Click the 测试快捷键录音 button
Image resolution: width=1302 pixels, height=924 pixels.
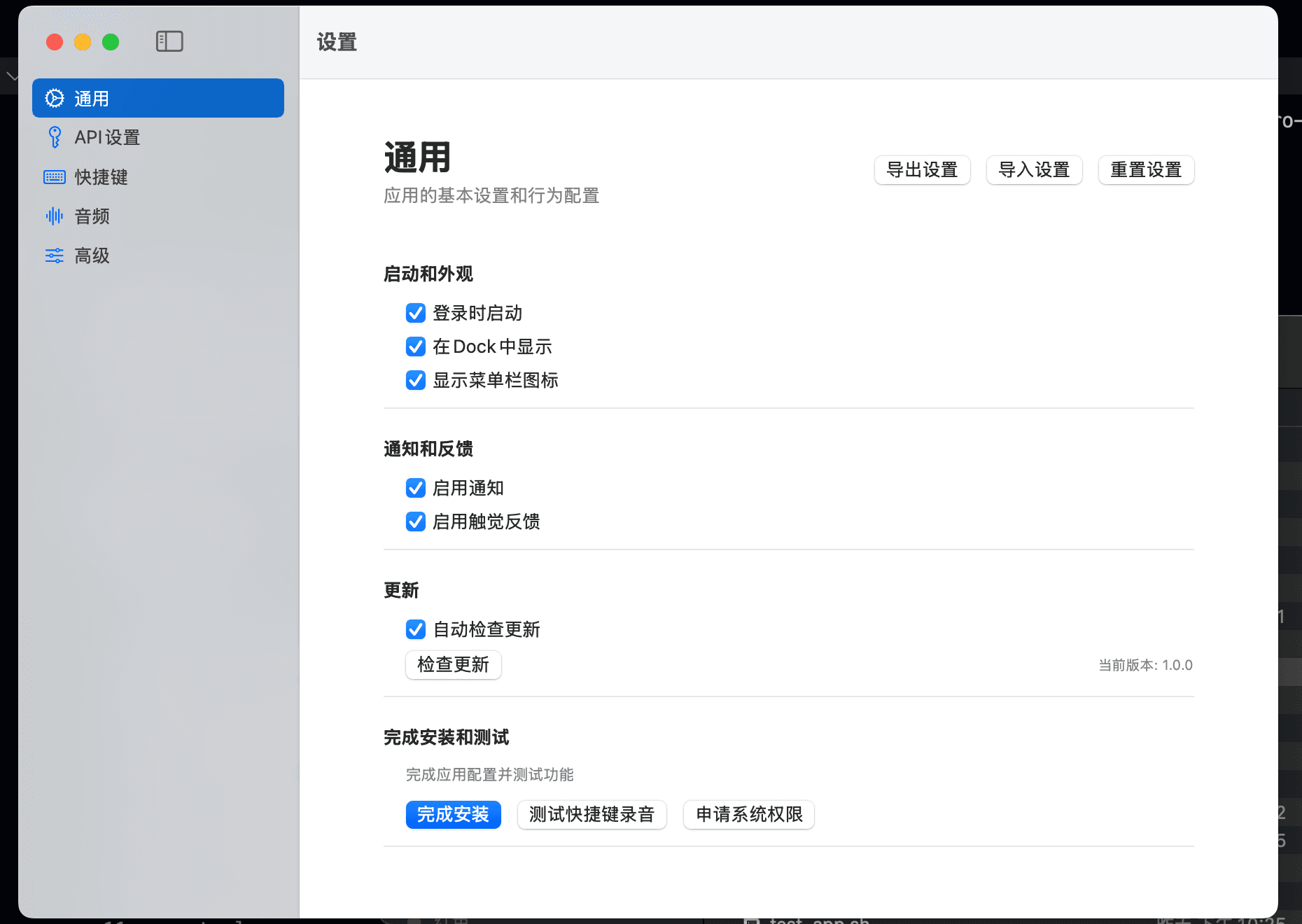(591, 814)
